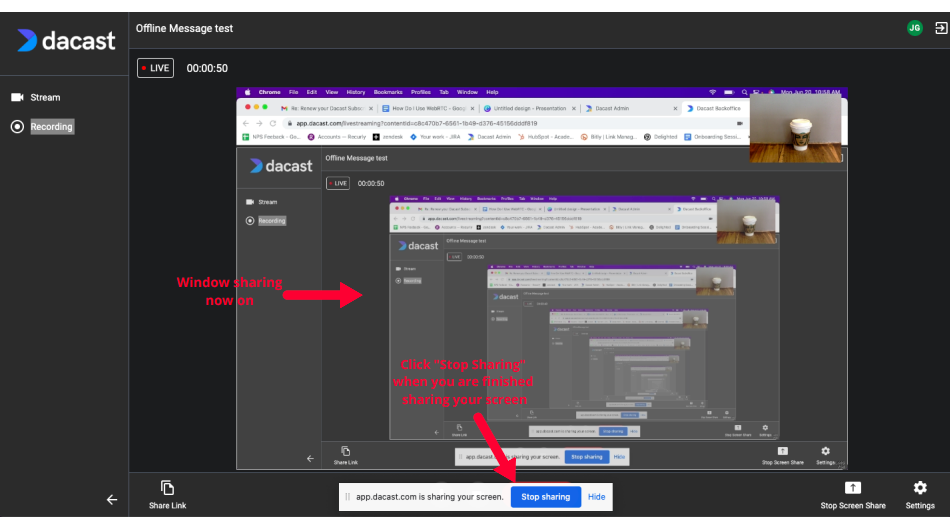Click the Spotlight search icon in preview
Screen dimensions: 950x532
pyautogui.click(x=745, y=92)
